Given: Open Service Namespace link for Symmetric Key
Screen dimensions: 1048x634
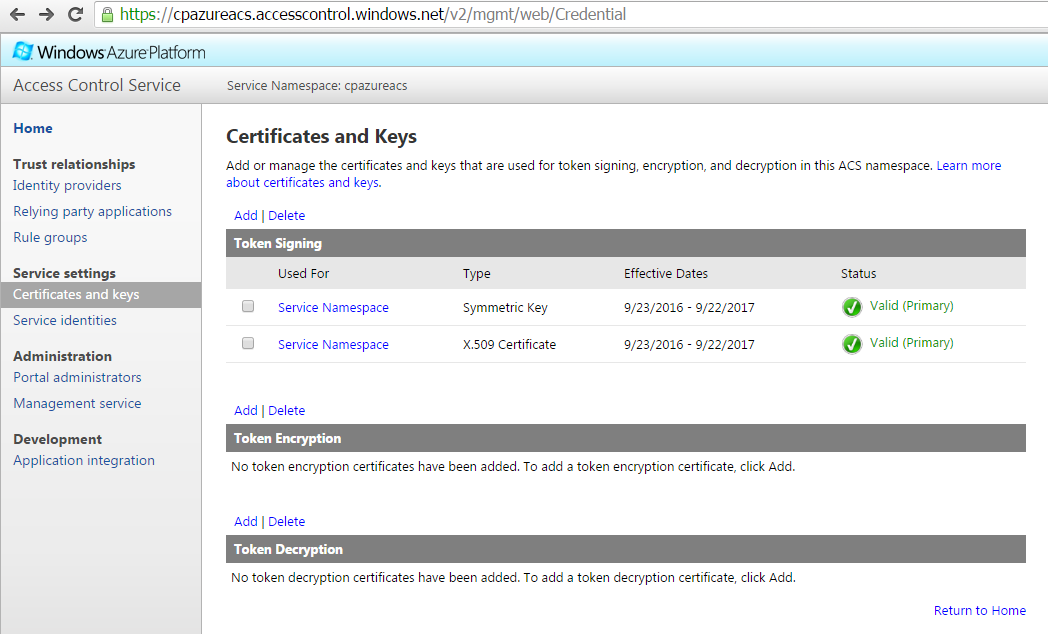Looking at the screenshot, I should (x=333, y=307).
